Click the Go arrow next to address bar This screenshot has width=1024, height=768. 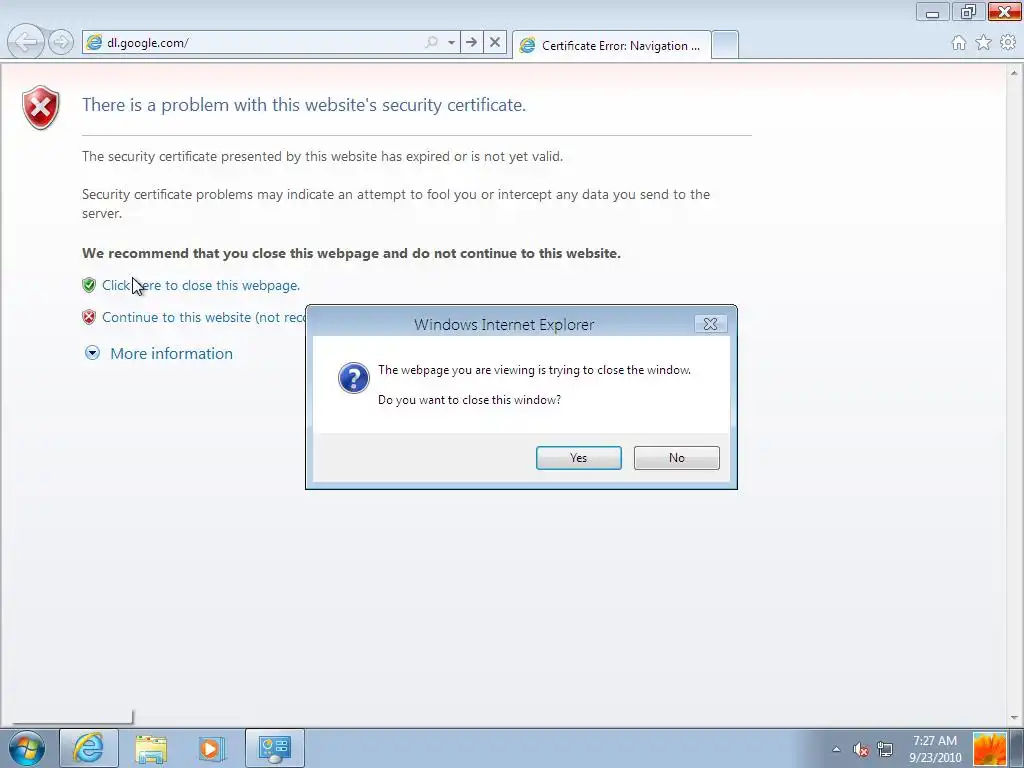tap(471, 42)
